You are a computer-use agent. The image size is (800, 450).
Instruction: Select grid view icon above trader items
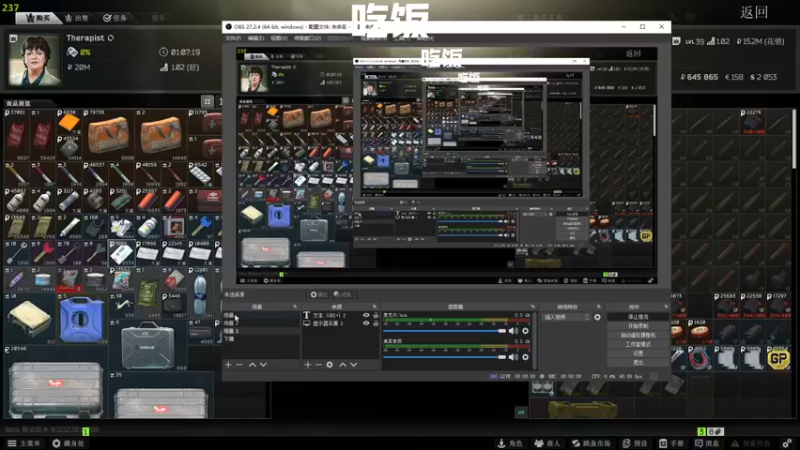point(207,101)
